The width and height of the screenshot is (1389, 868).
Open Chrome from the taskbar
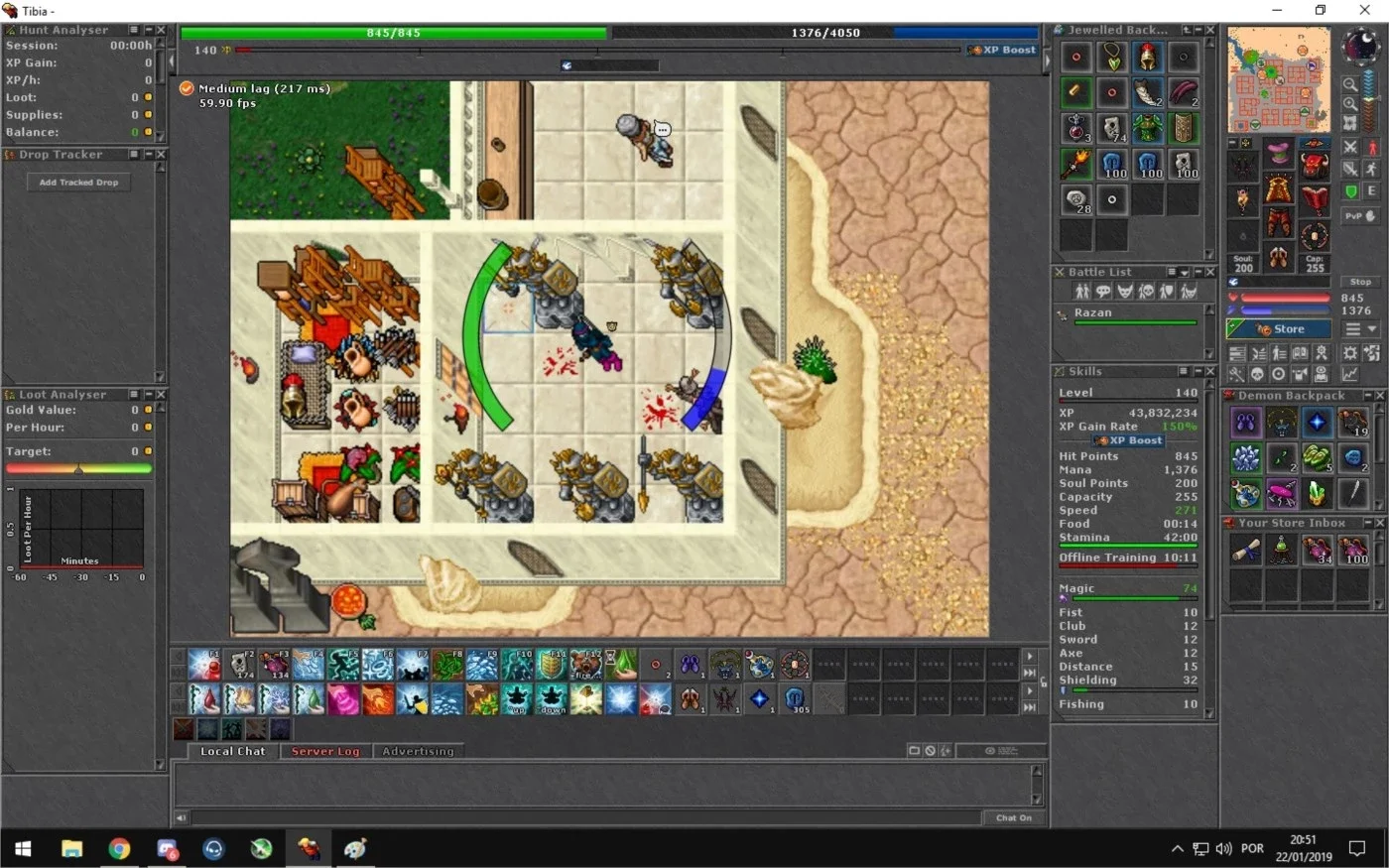[119, 849]
